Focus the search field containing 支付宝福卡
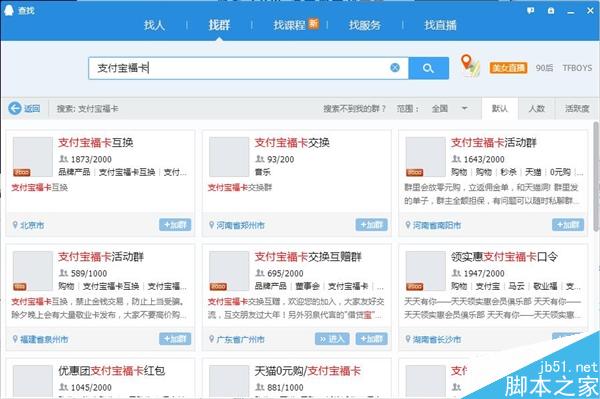 point(248,68)
